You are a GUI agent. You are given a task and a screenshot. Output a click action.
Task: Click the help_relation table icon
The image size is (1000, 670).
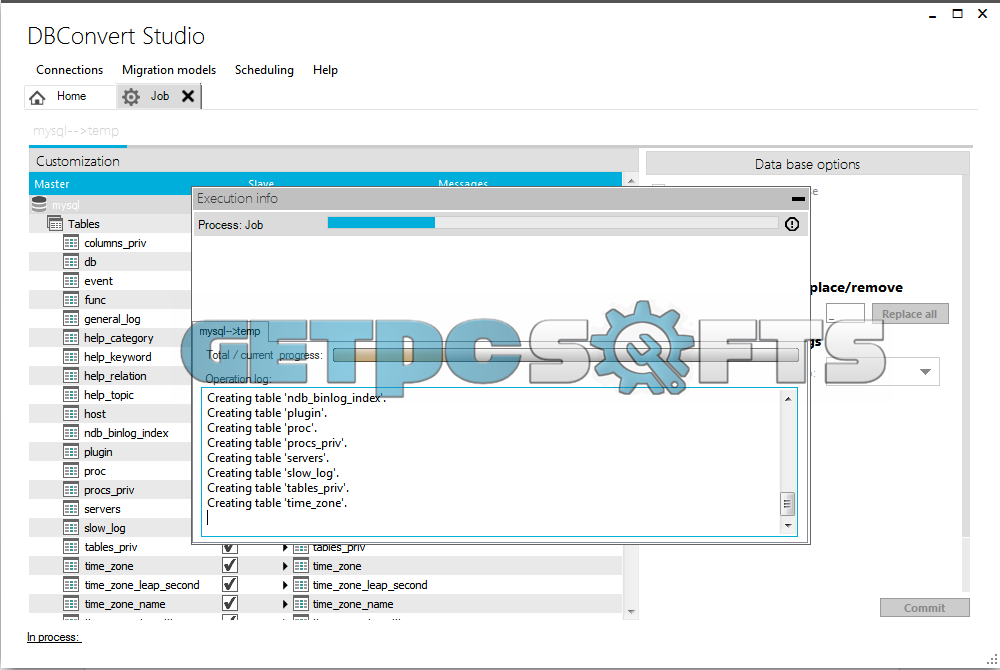[x=71, y=375]
